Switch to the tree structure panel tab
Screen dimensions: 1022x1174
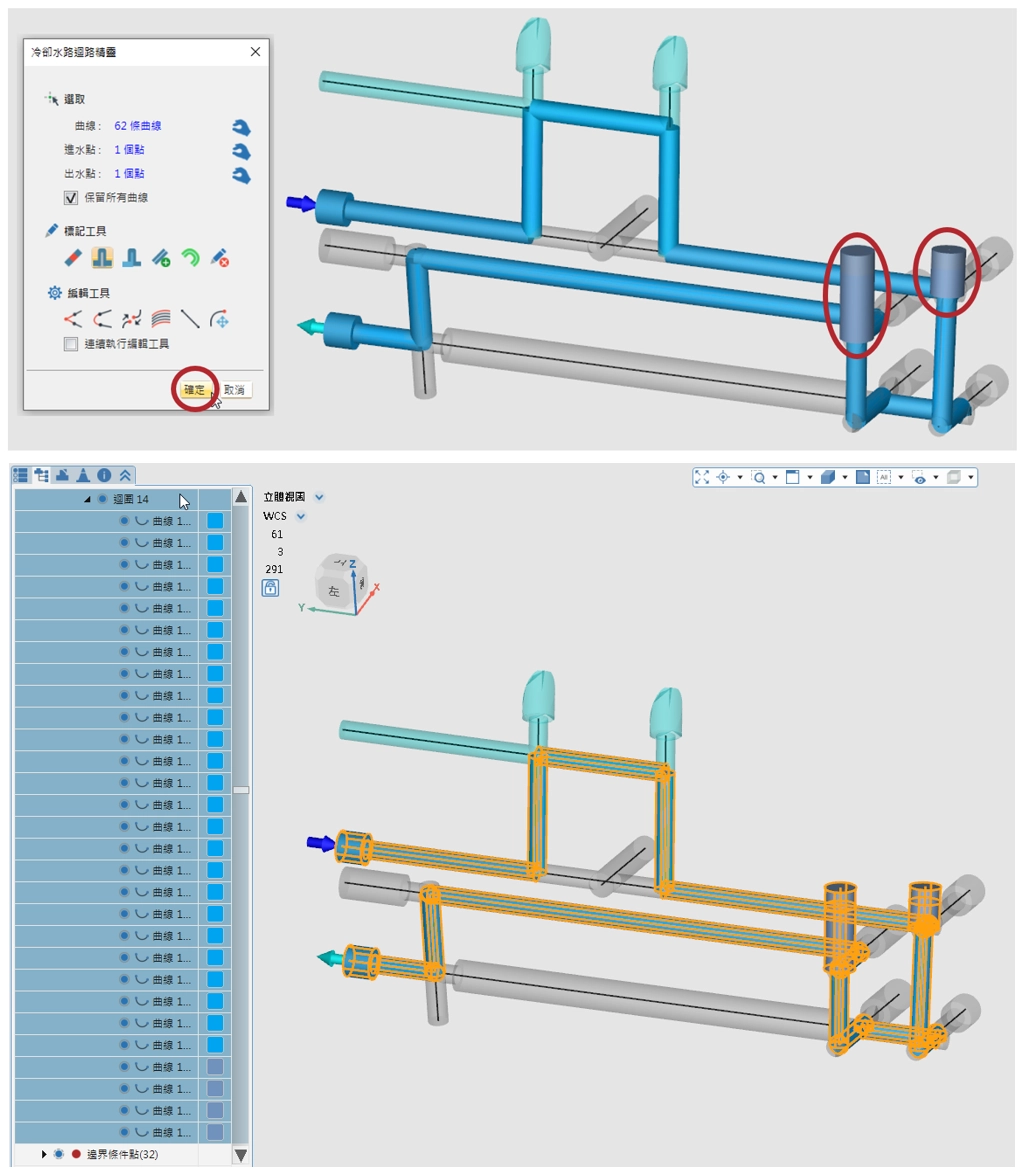coord(42,475)
